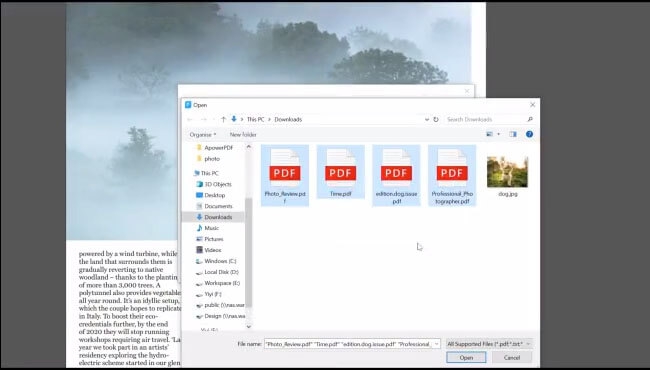Click the Cancel button

(x=512, y=358)
